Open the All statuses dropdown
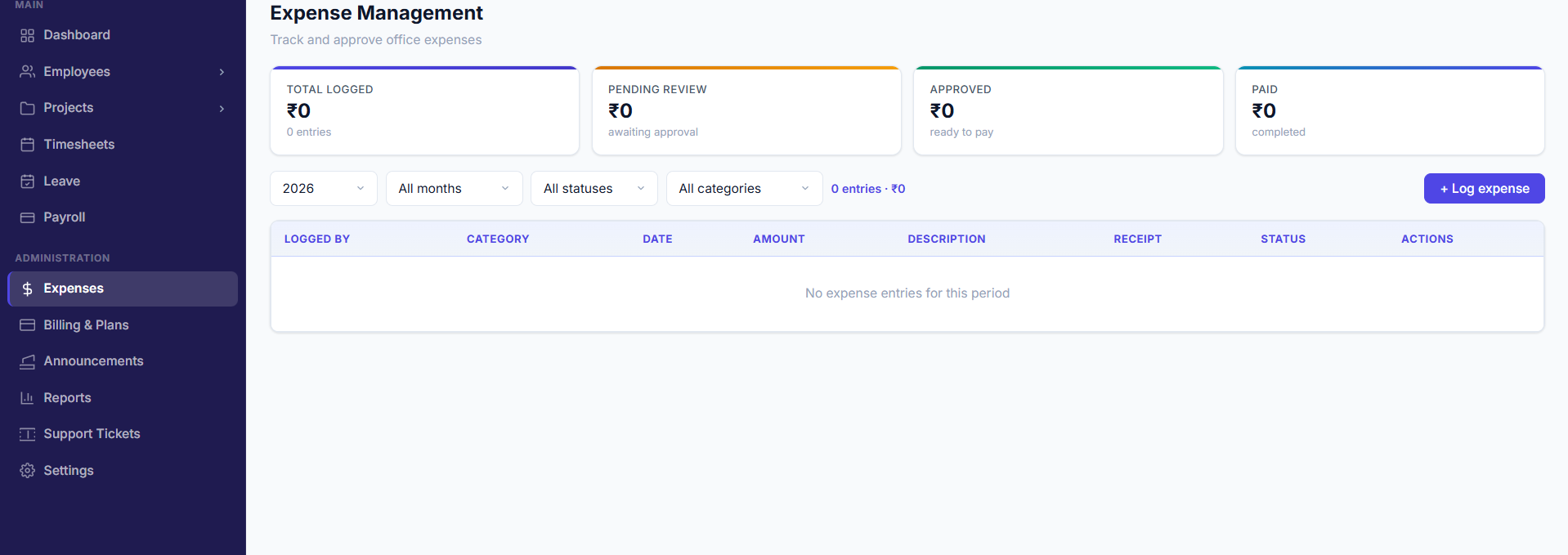 [594, 188]
